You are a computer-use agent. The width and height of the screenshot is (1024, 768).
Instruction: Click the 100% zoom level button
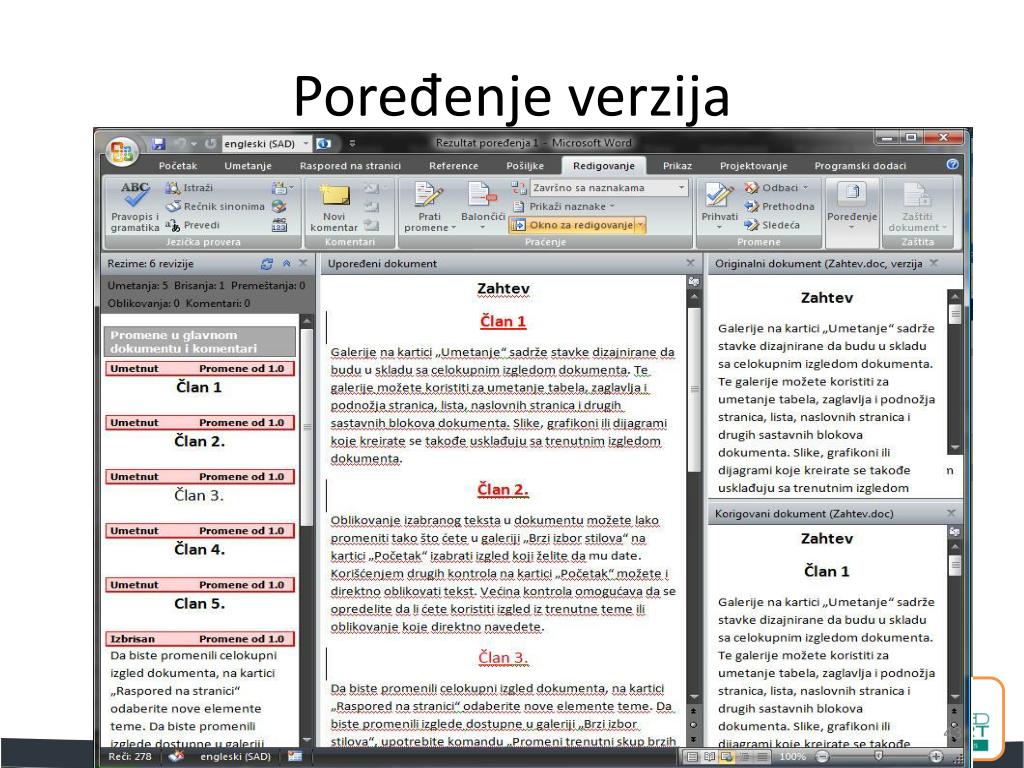792,756
